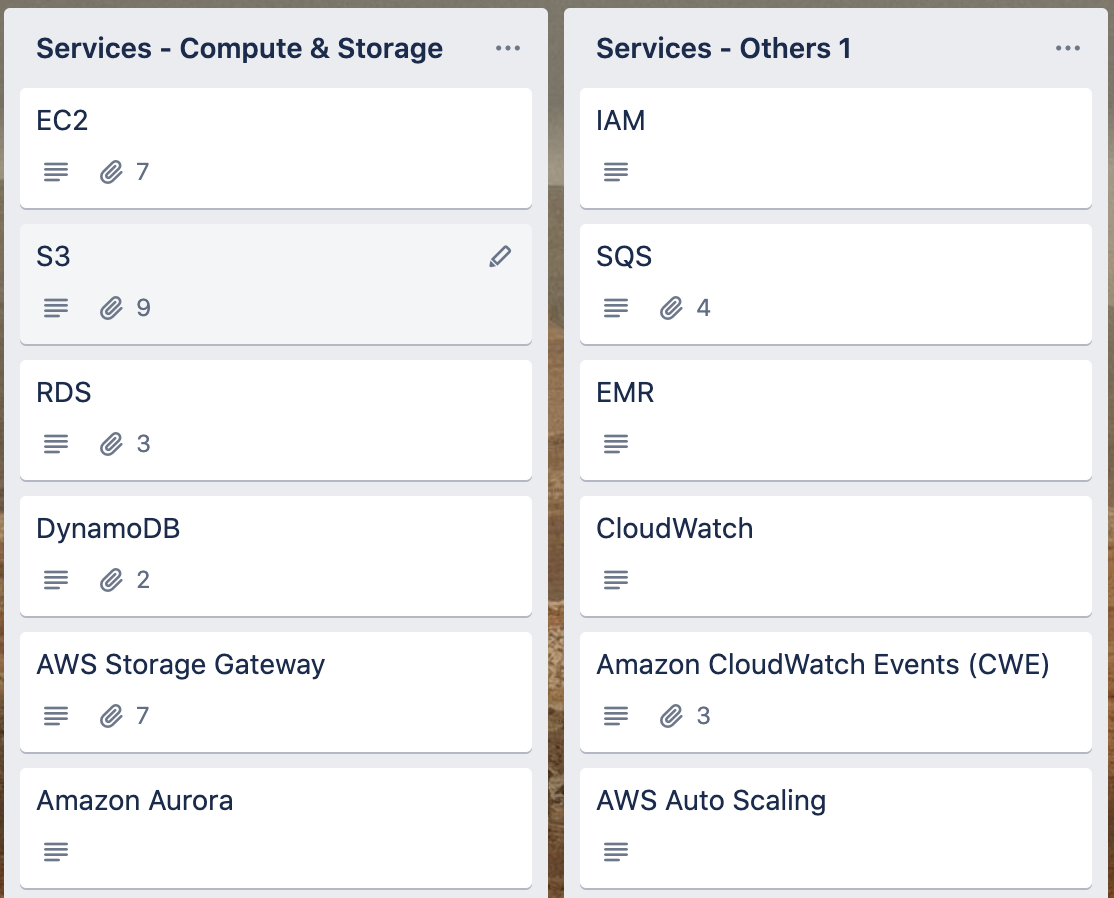
Task: Open Compute & Storage list actions menu
Action: [x=508, y=48]
